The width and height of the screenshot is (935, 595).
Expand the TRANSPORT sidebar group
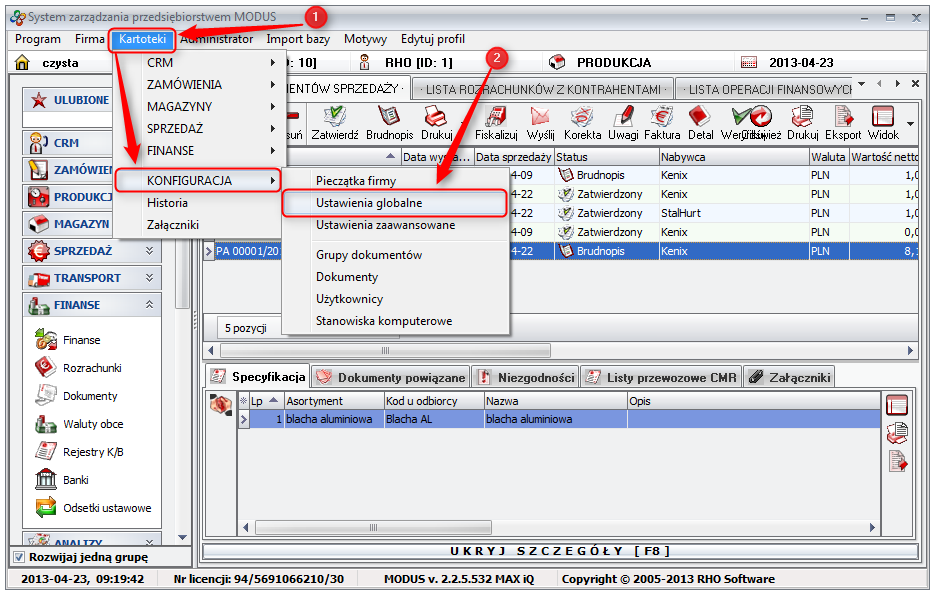coord(149,278)
